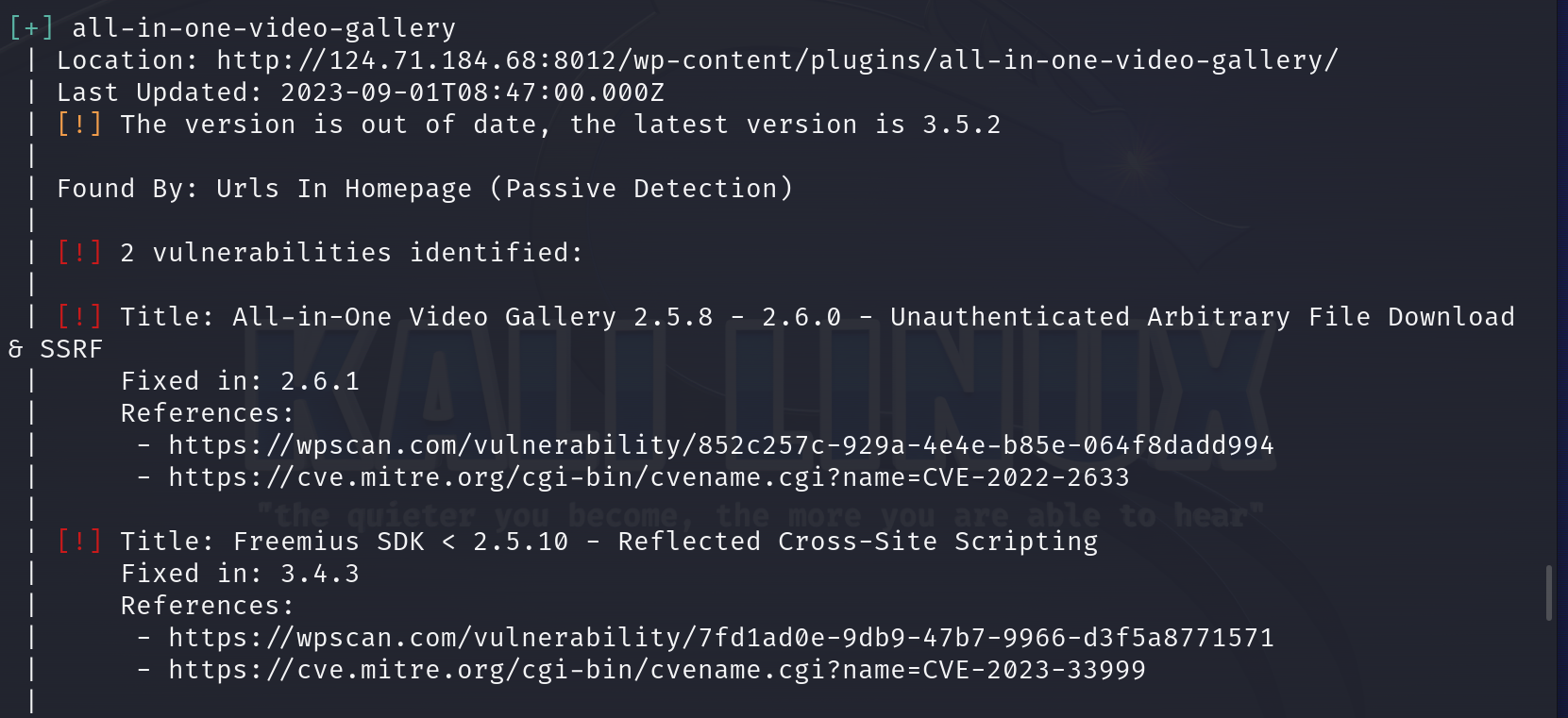Click the terminal scrollbar thumb on the right
The image size is (1568, 718).
pos(1549,593)
